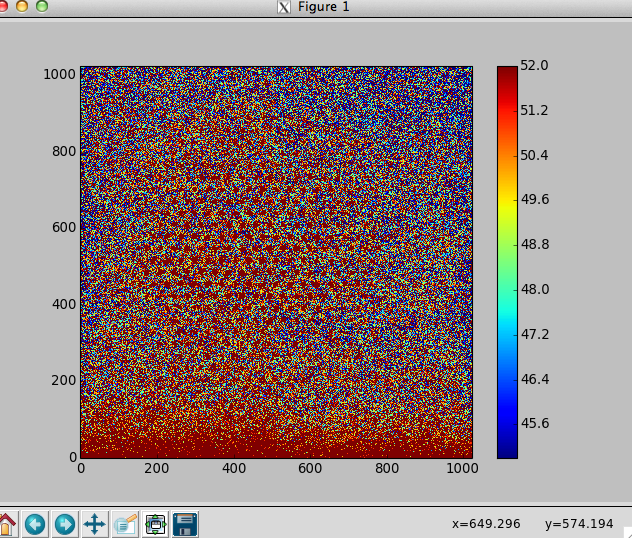
Task: Click colorbar label 48.0
Action: coord(535,289)
